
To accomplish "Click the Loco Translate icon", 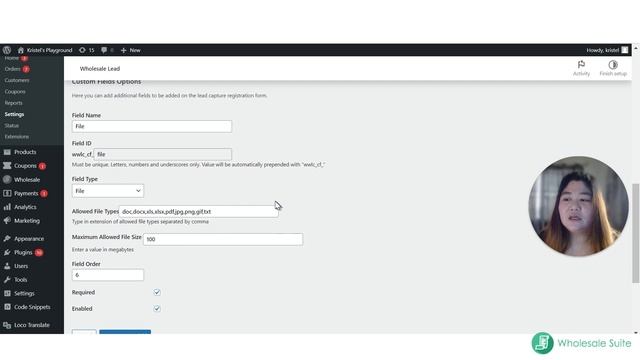I will [x=7, y=325].
